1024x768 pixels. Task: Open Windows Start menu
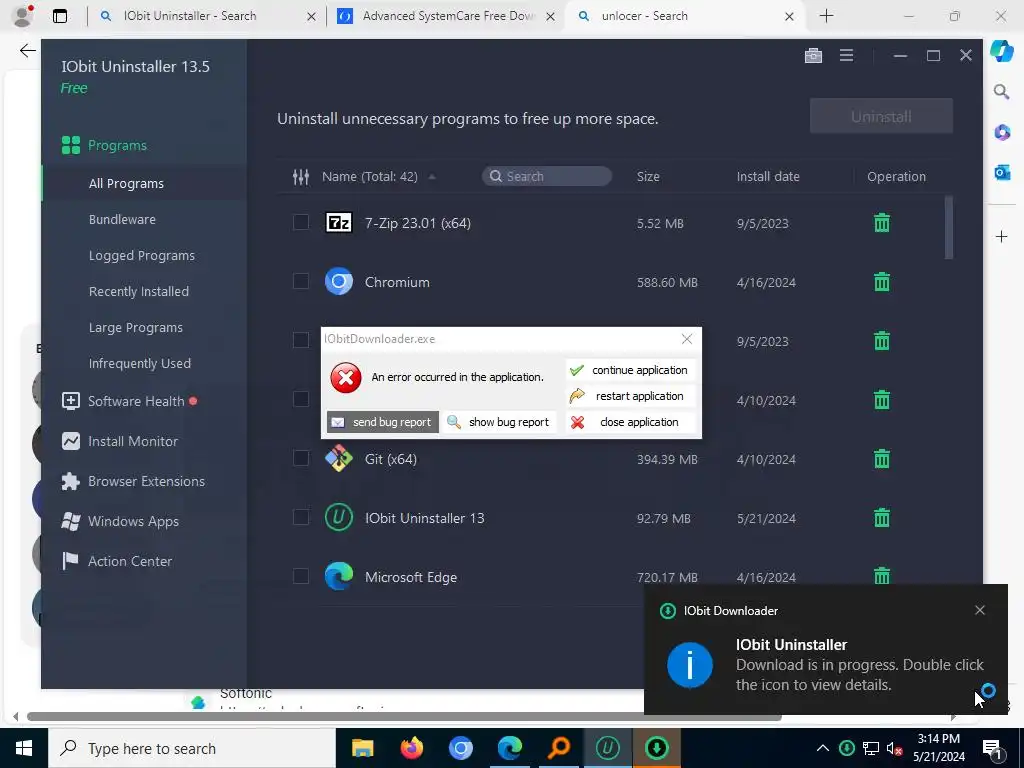[x=24, y=748]
